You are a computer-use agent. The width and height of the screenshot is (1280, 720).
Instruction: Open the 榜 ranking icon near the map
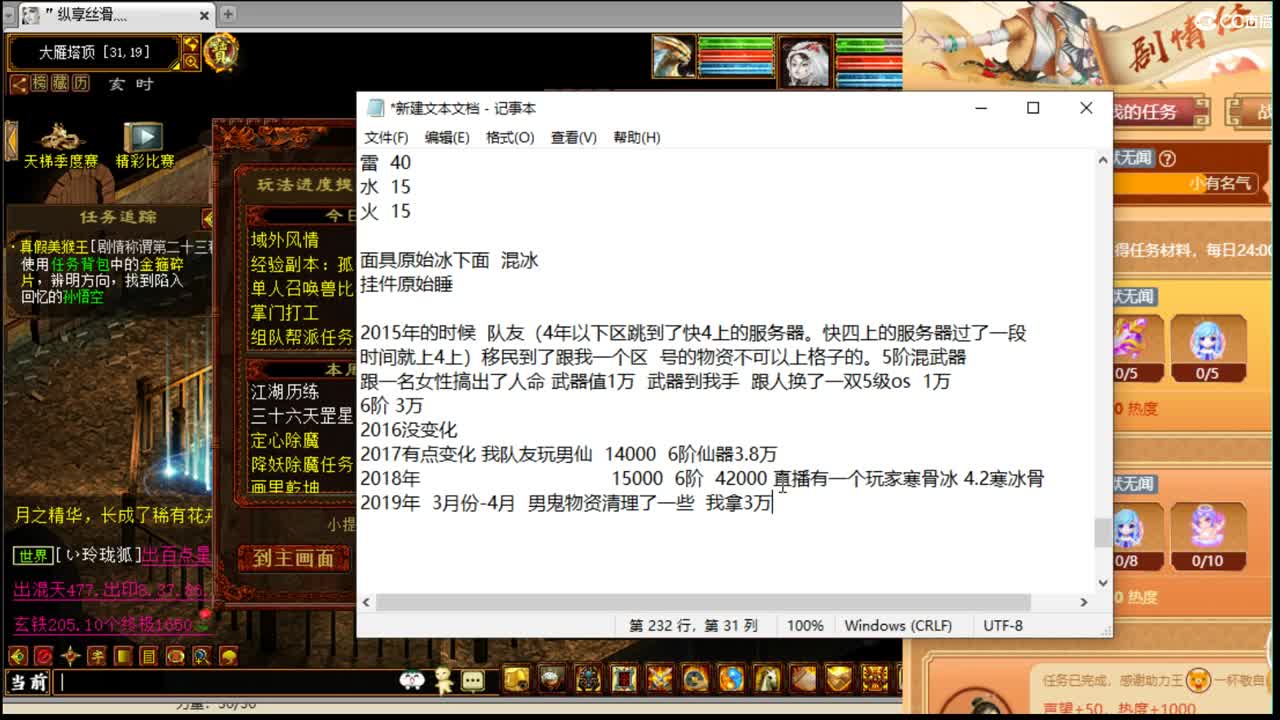click(40, 84)
